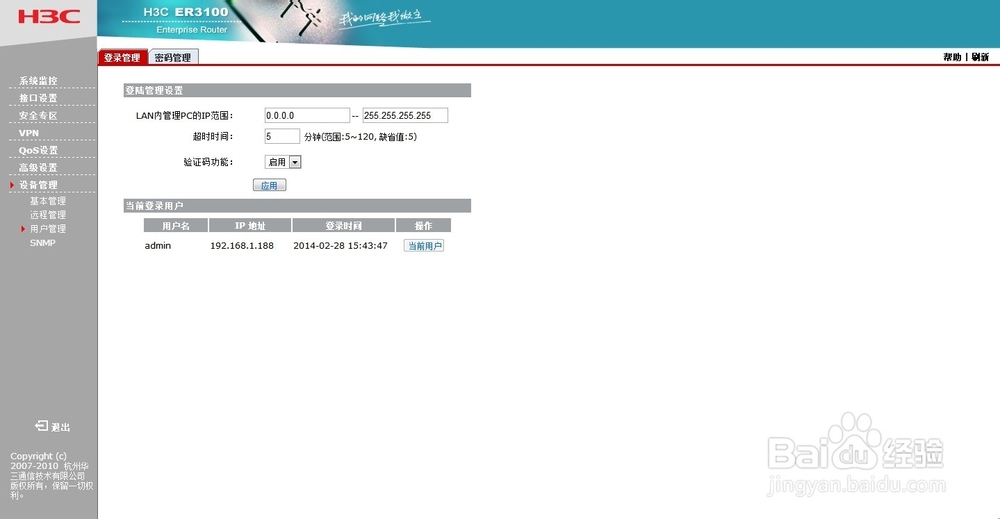Open the VPN menu item
The height and width of the screenshot is (519, 1000).
(x=29, y=133)
